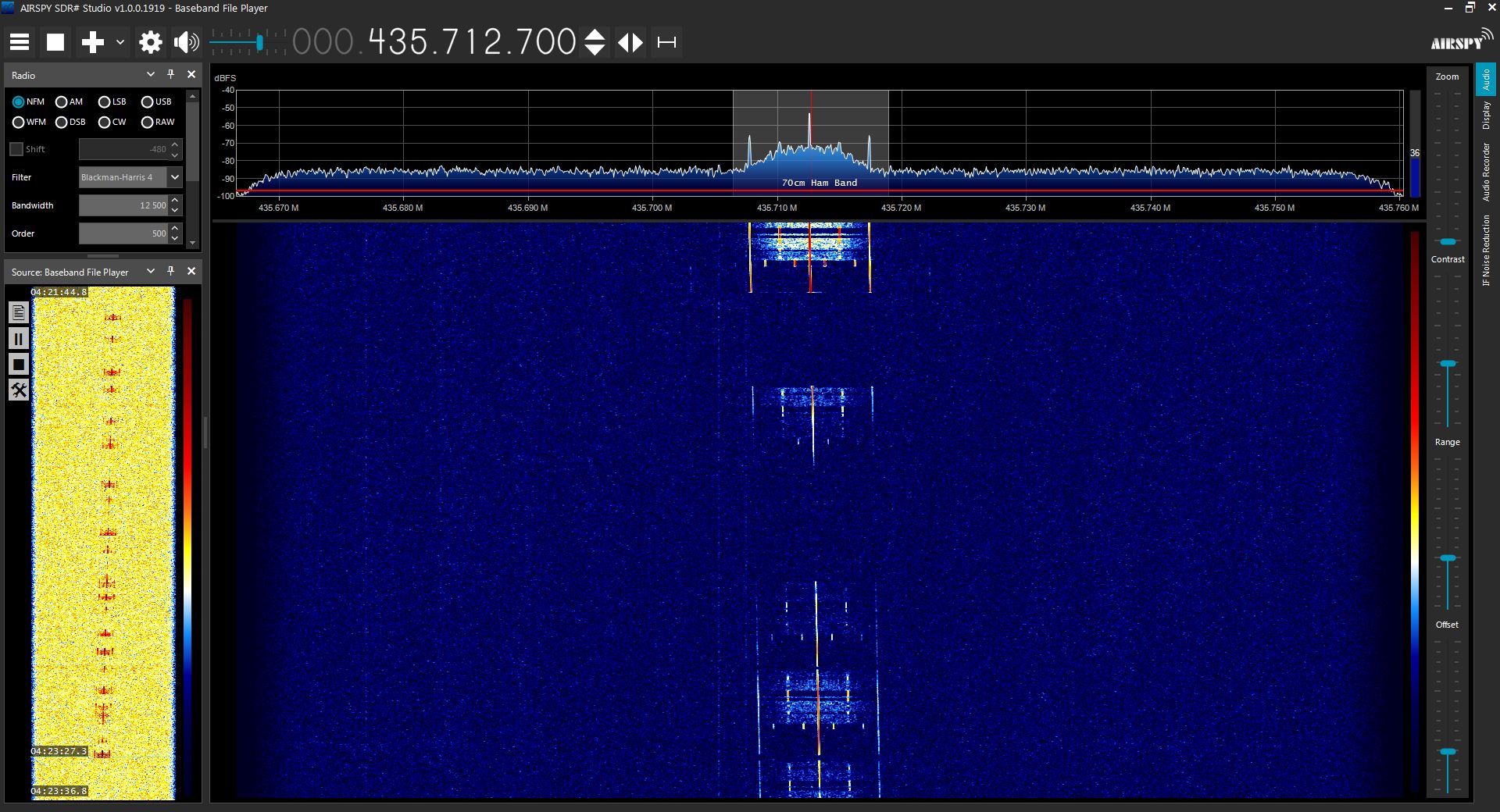Viewport: 1500px width, 812px height.
Task: Open the Filter type dropdown
Action: (x=175, y=177)
